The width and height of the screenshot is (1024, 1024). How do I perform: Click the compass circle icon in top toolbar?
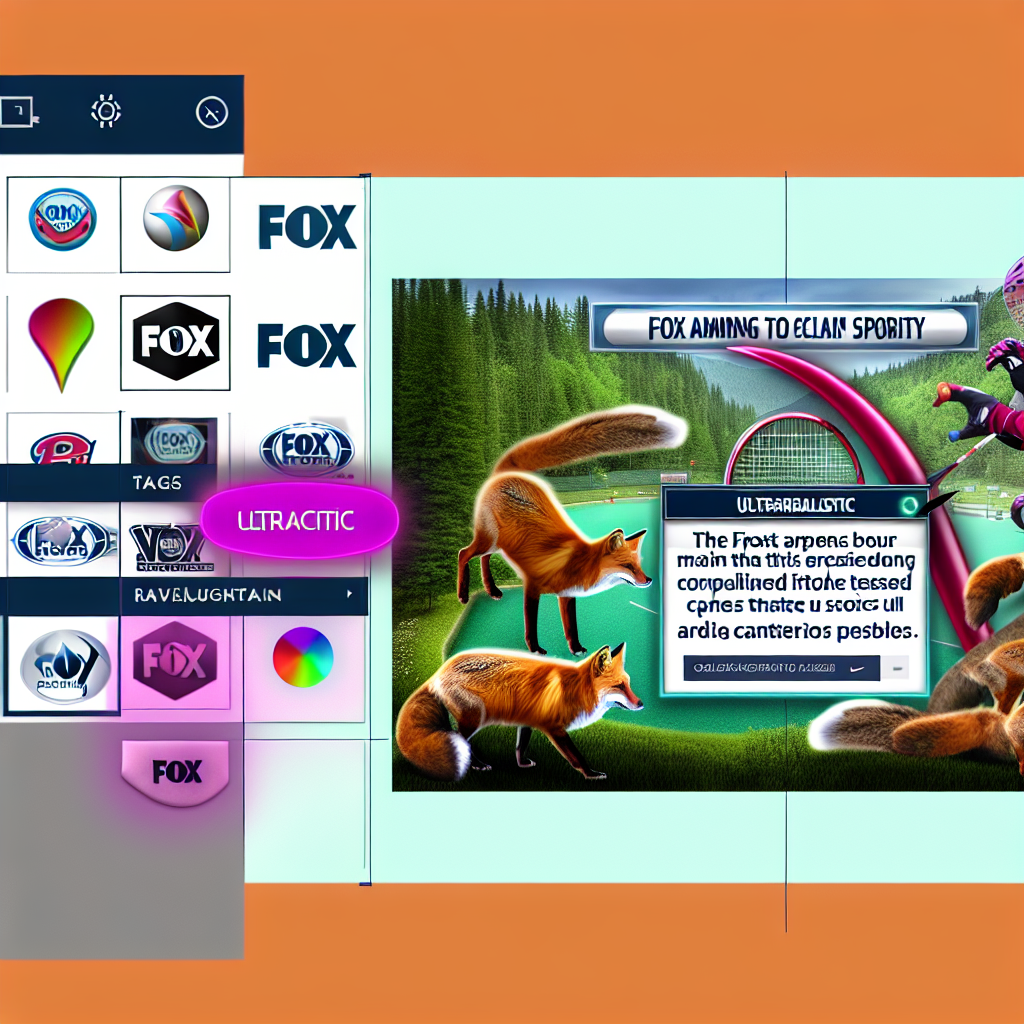[x=212, y=112]
